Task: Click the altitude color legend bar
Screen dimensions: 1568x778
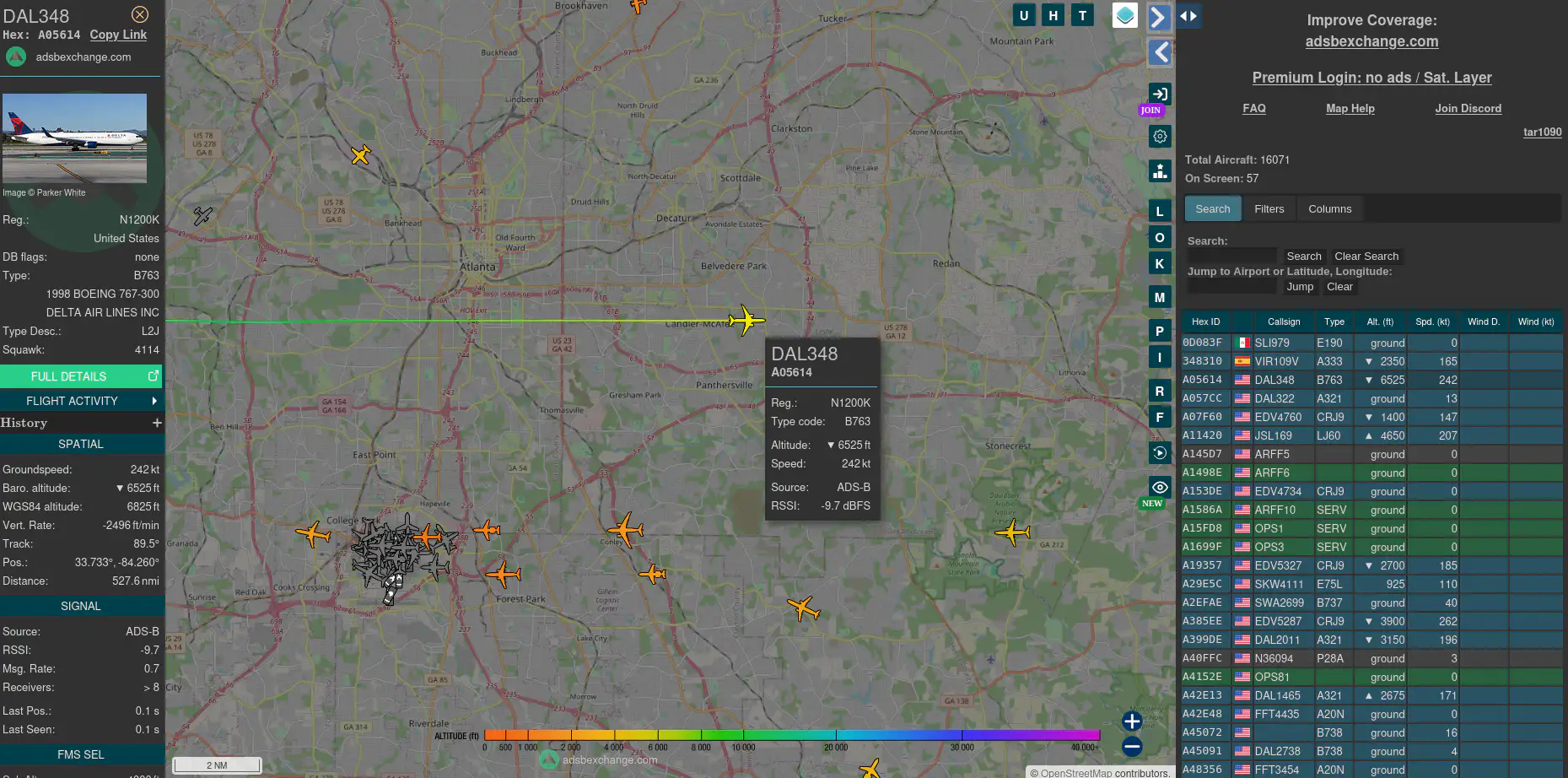Action: coord(791,735)
